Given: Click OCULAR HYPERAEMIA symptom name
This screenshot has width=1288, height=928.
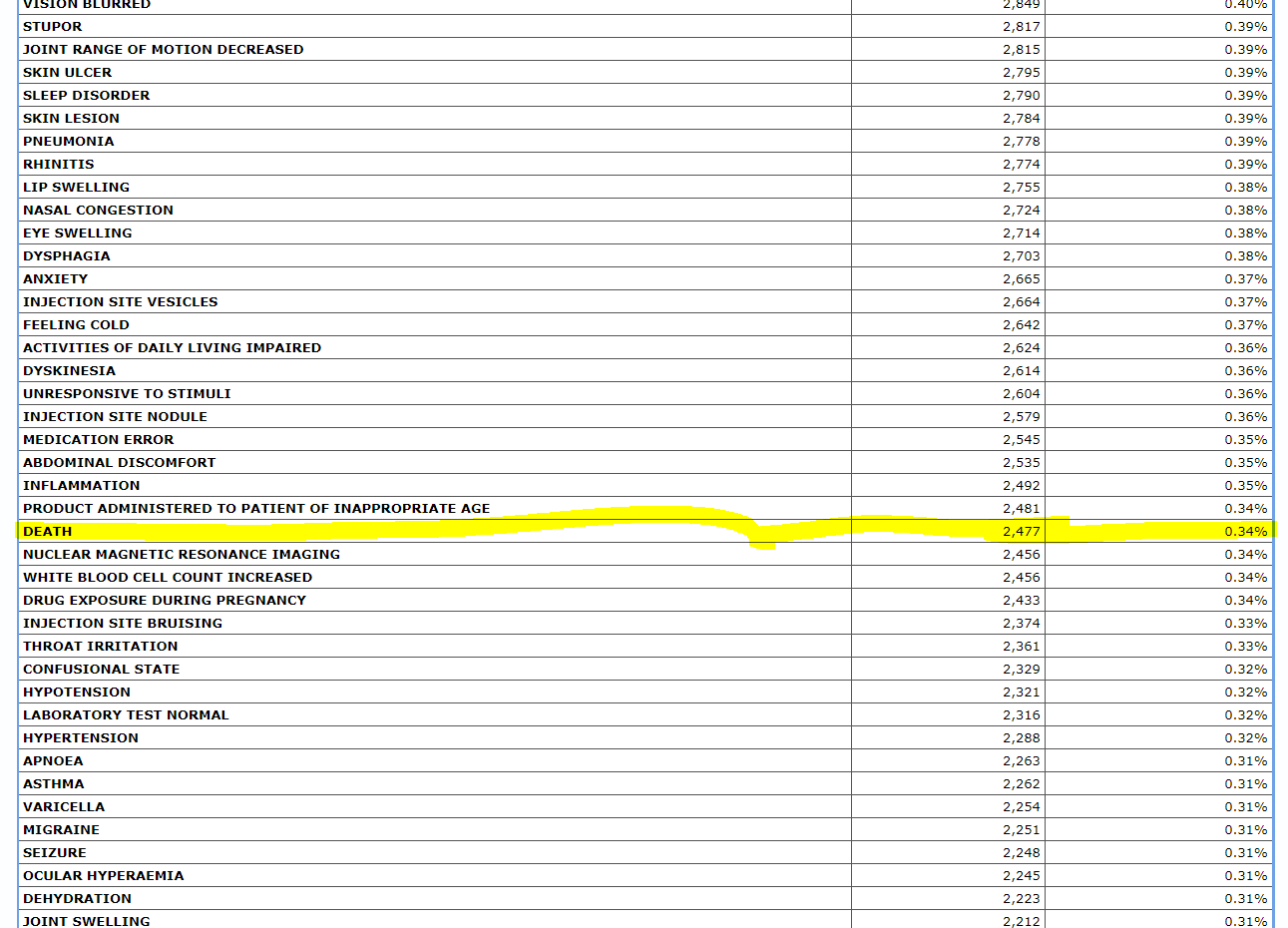Looking at the screenshot, I should (x=104, y=876).
